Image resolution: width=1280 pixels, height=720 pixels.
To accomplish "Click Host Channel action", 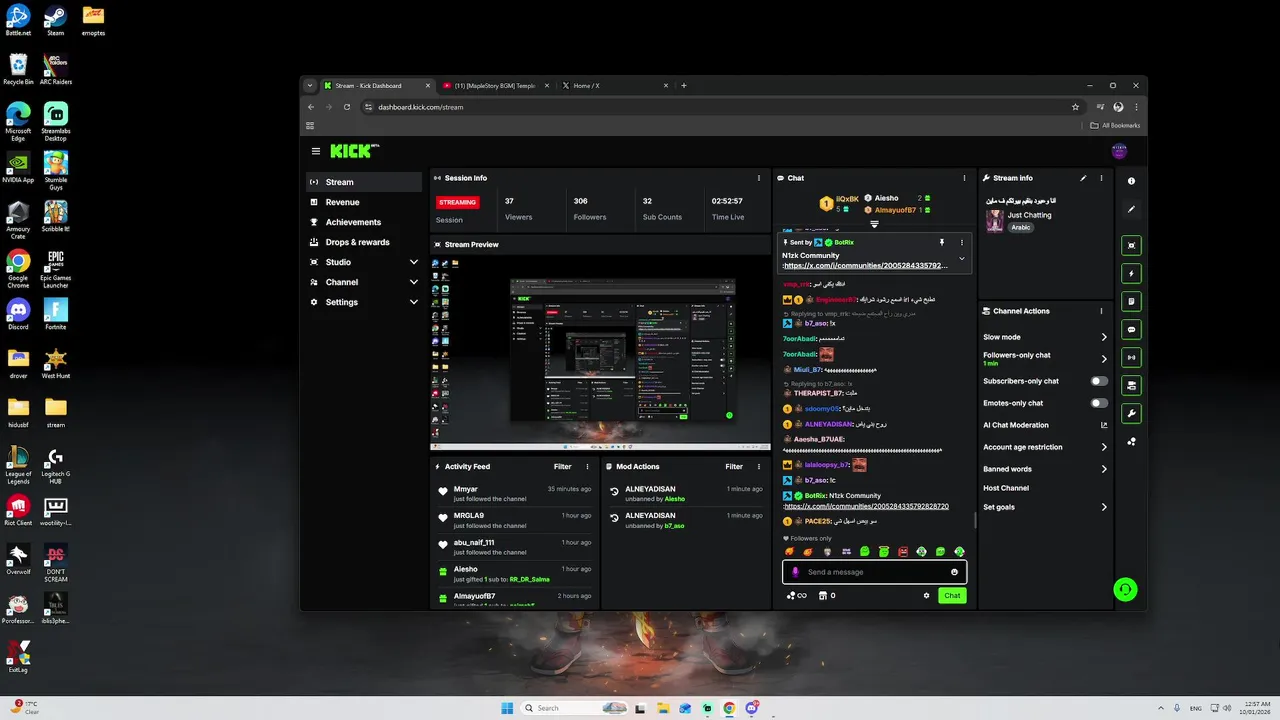I will 1006,488.
